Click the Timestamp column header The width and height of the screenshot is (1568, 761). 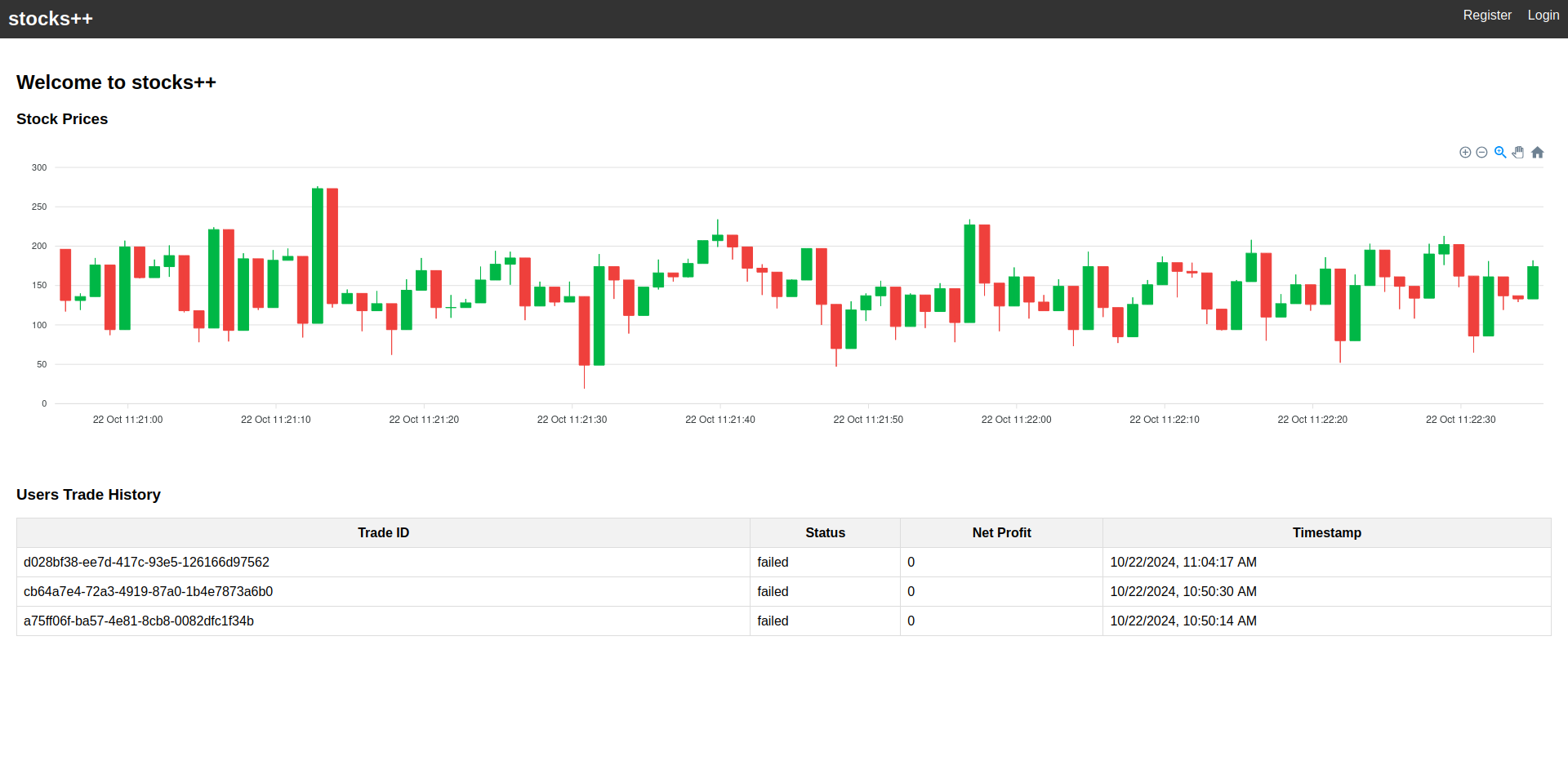click(x=1326, y=532)
